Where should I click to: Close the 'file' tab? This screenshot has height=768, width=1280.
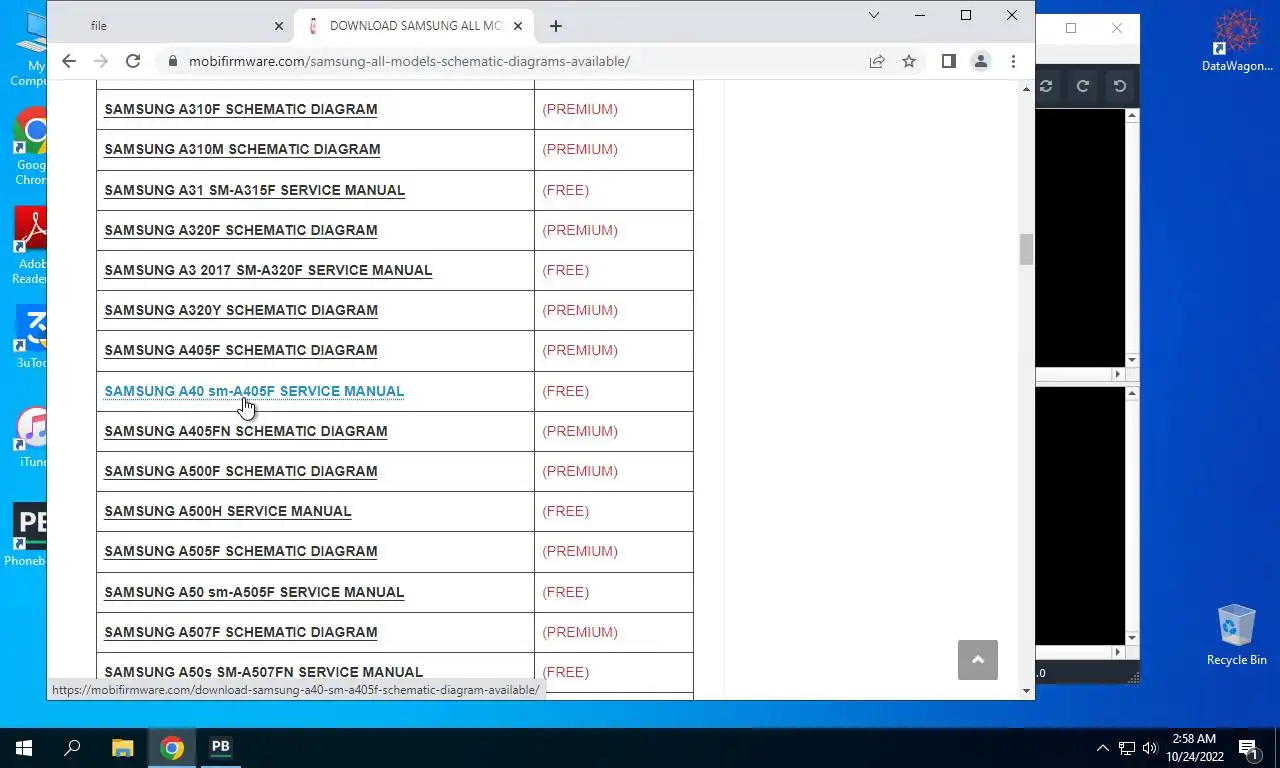coord(279,26)
